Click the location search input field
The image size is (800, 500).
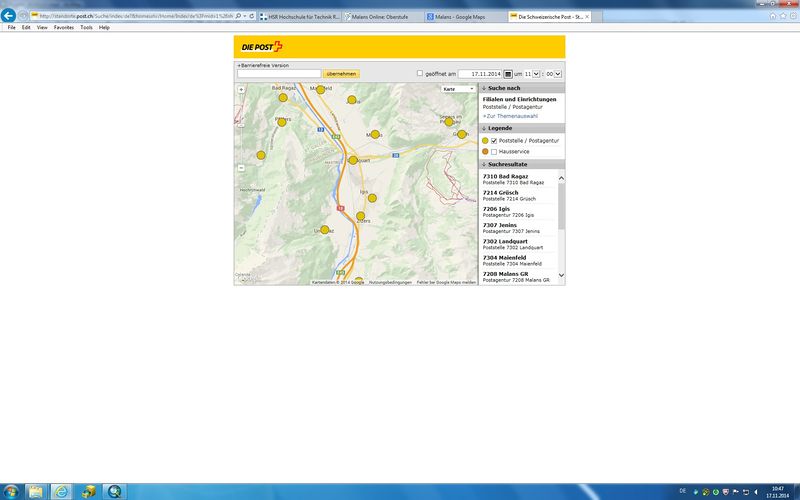pos(279,74)
